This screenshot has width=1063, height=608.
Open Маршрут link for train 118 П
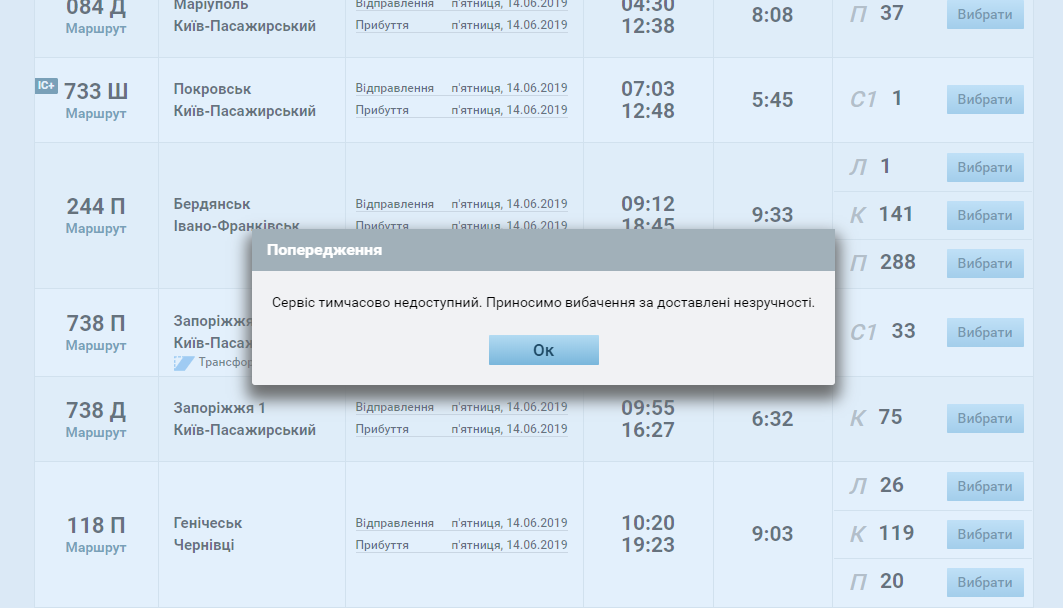[96, 548]
